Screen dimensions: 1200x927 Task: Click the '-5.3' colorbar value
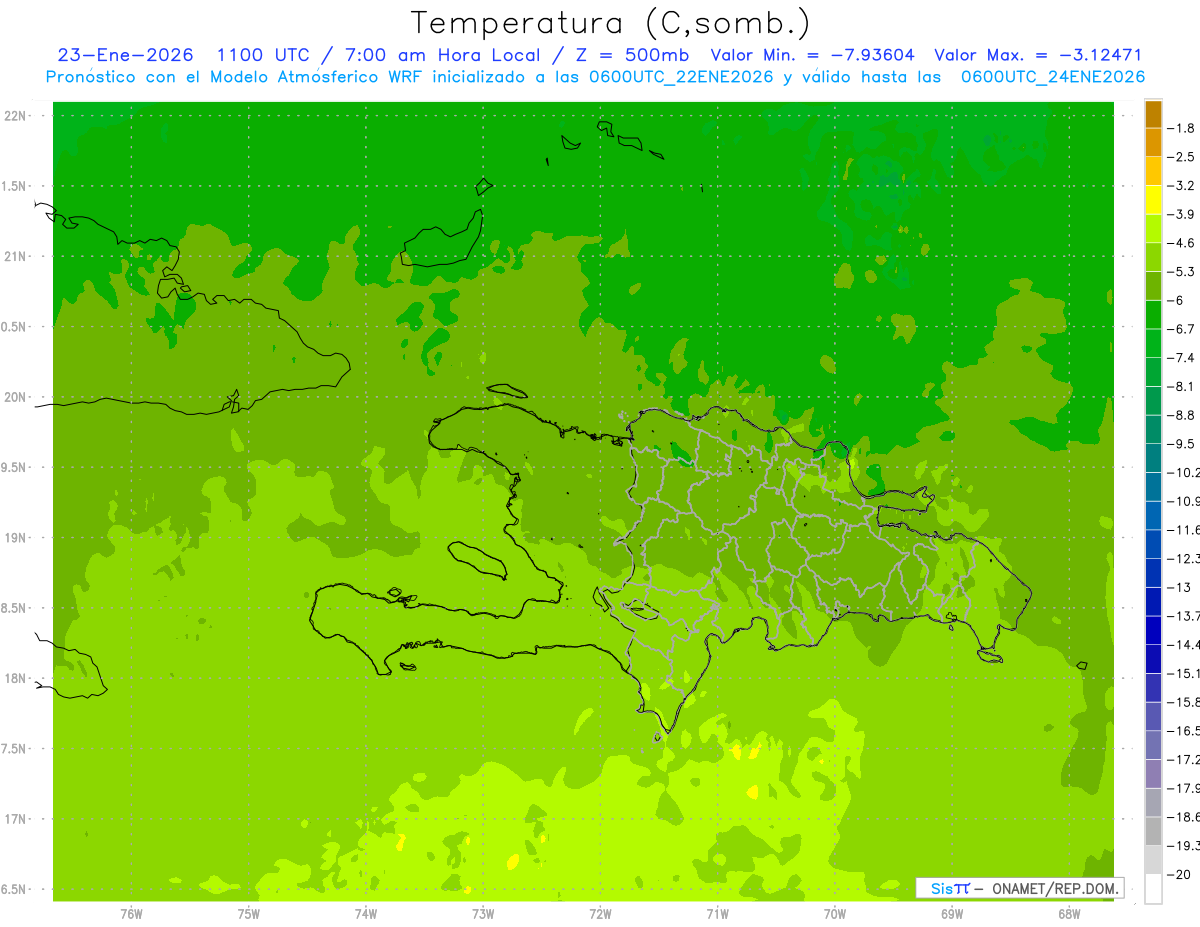point(1181,271)
